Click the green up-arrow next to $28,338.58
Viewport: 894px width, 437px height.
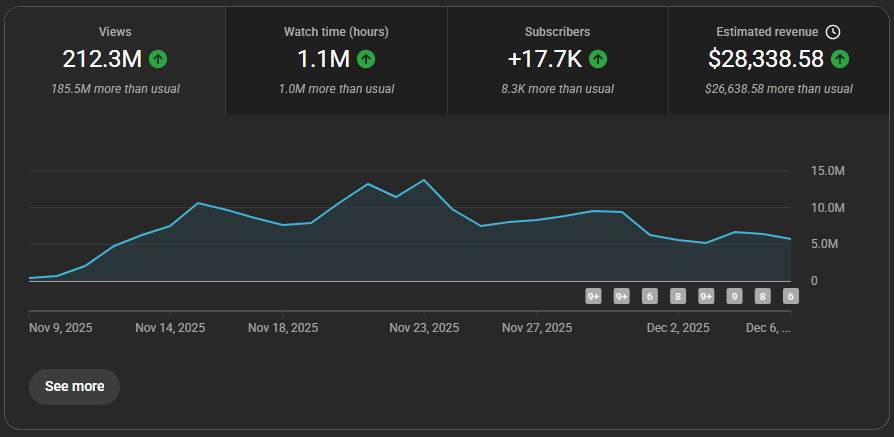click(x=840, y=59)
